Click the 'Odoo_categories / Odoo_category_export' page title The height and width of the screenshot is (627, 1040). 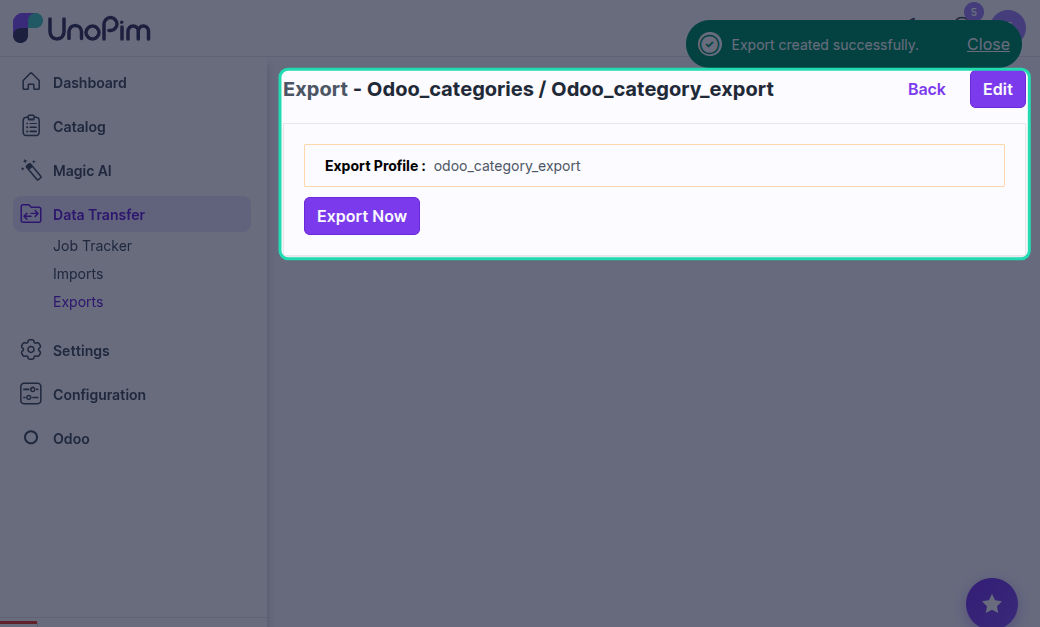[x=570, y=89]
